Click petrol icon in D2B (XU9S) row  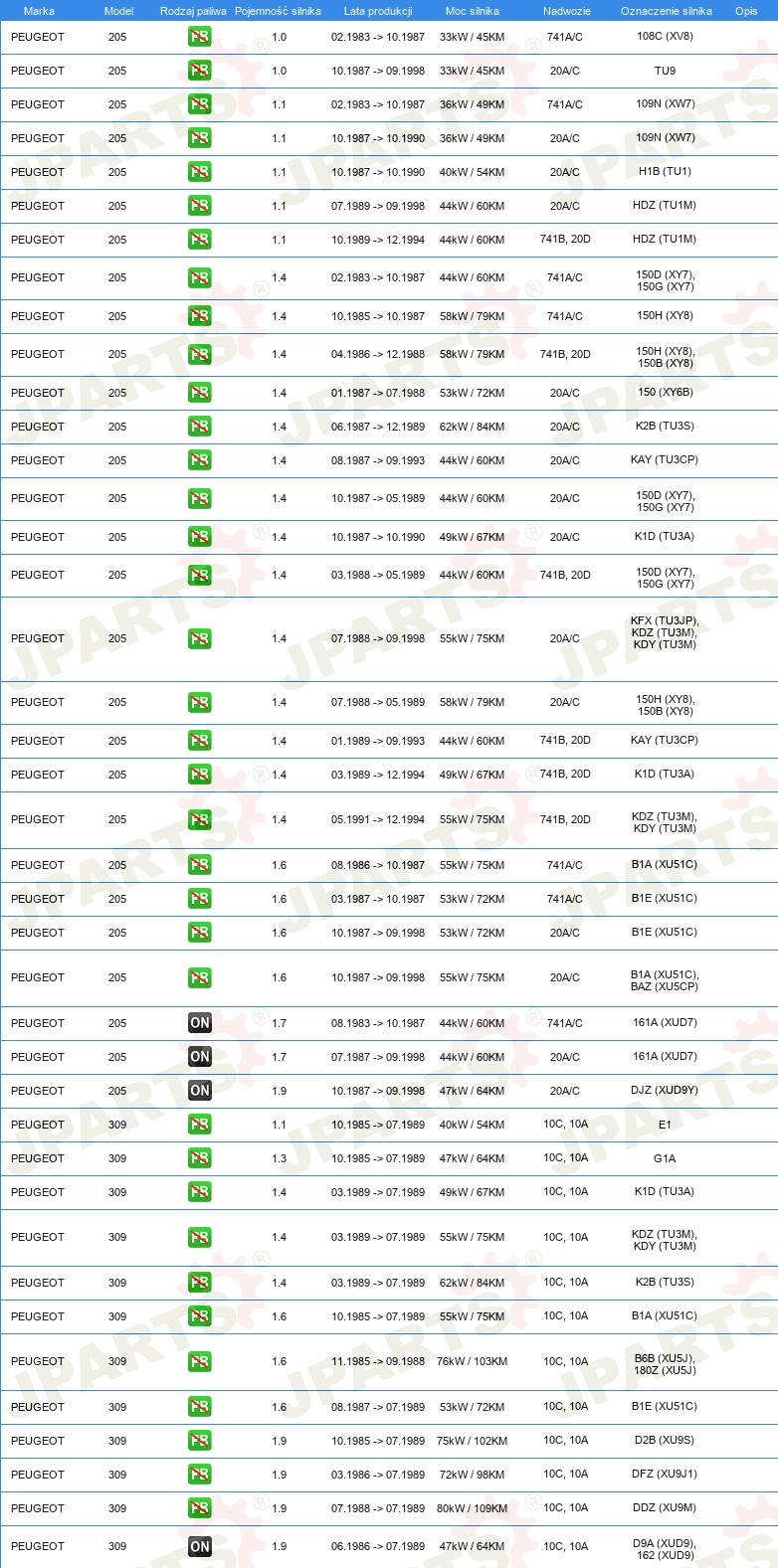[200, 1441]
